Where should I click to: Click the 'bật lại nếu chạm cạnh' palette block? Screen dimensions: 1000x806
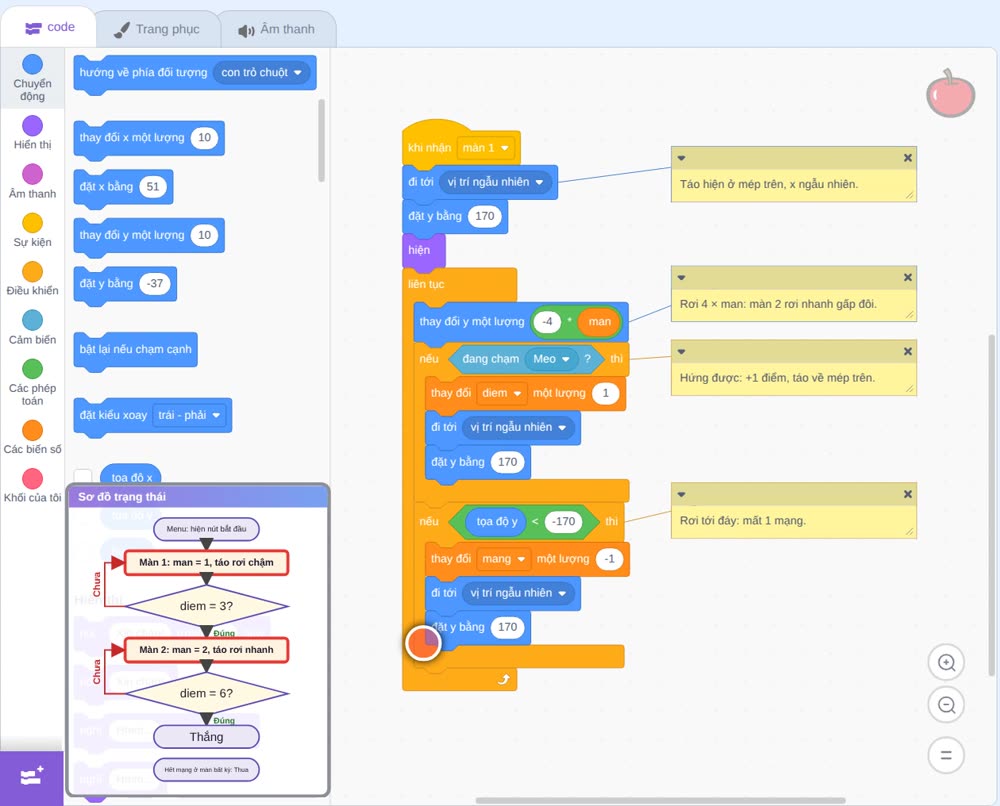click(x=136, y=349)
